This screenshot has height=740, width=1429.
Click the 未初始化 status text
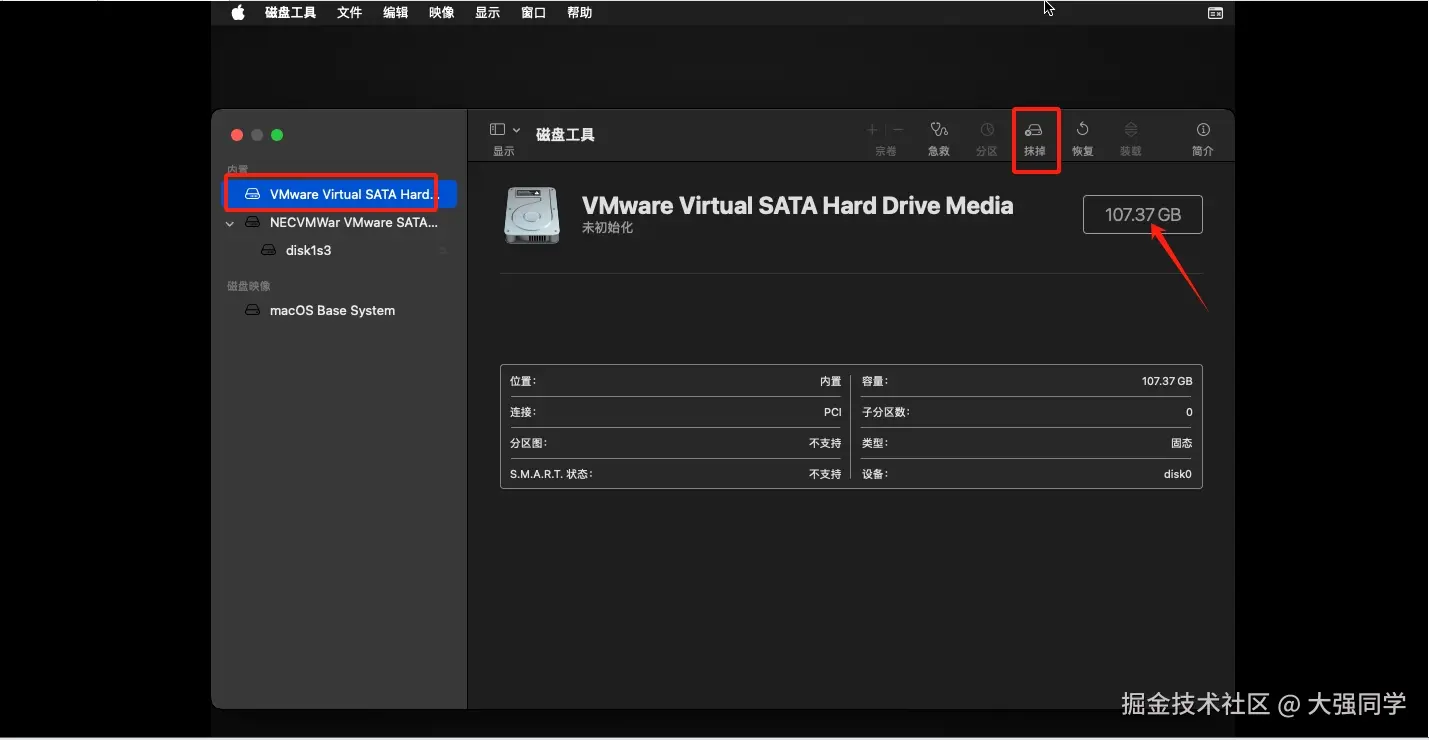(607, 228)
